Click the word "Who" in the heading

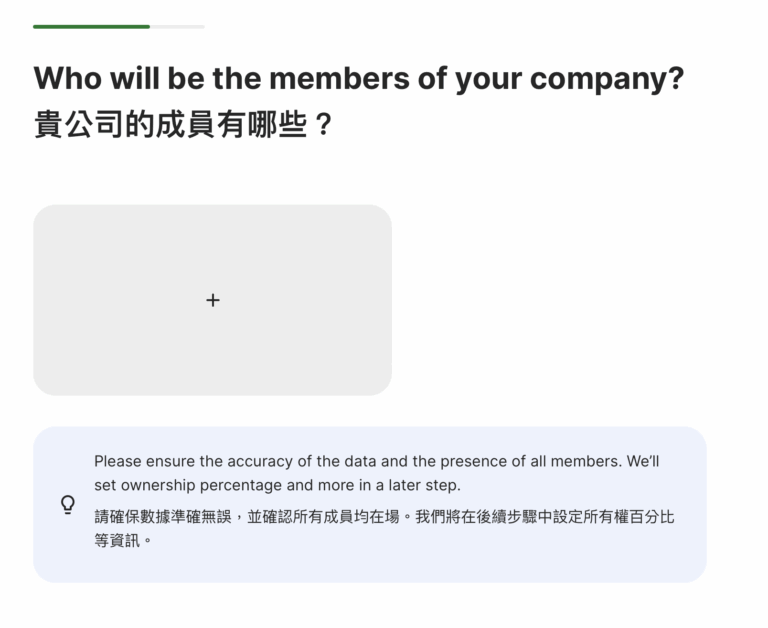coord(68,79)
